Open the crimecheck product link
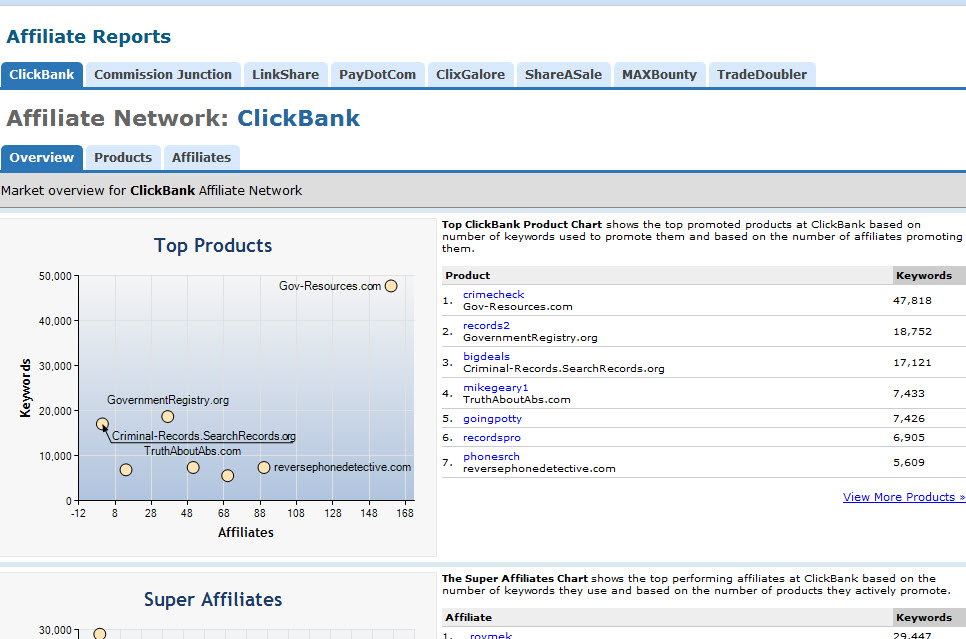 [493, 295]
